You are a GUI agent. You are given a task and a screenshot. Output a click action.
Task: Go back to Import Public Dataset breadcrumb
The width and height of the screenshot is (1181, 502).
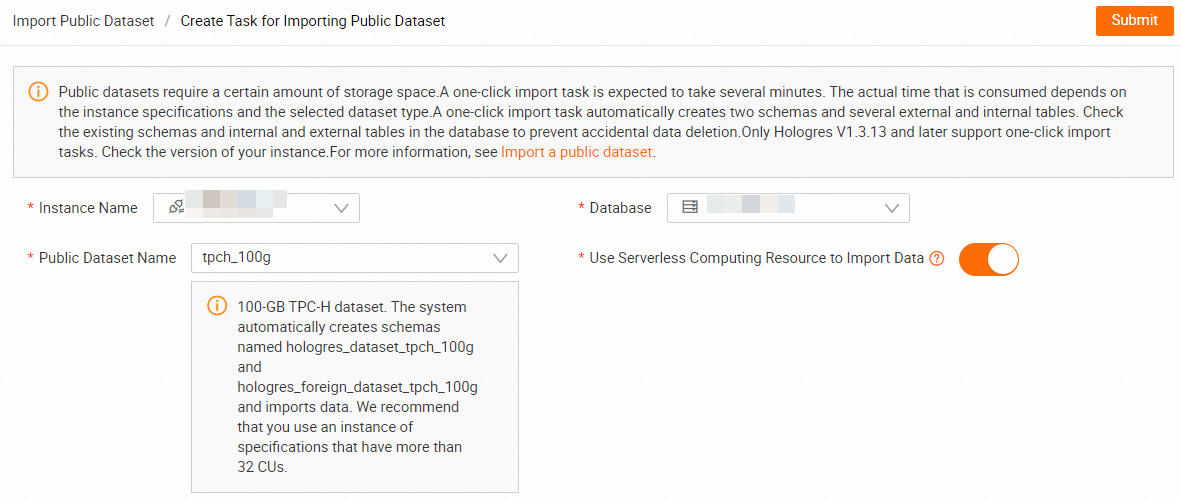point(83,21)
